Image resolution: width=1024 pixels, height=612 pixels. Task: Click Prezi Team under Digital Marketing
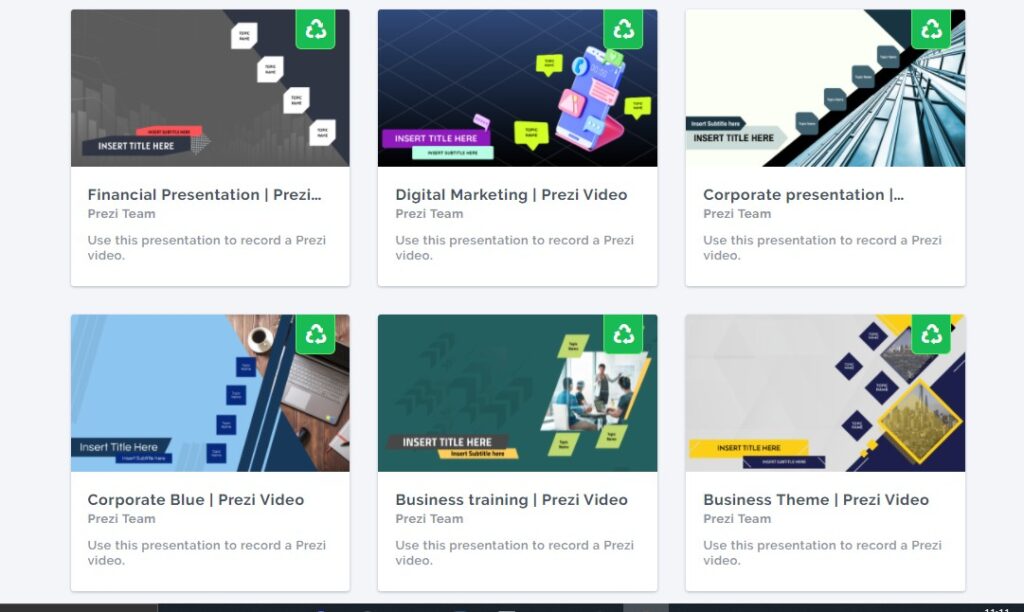coord(429,214)
